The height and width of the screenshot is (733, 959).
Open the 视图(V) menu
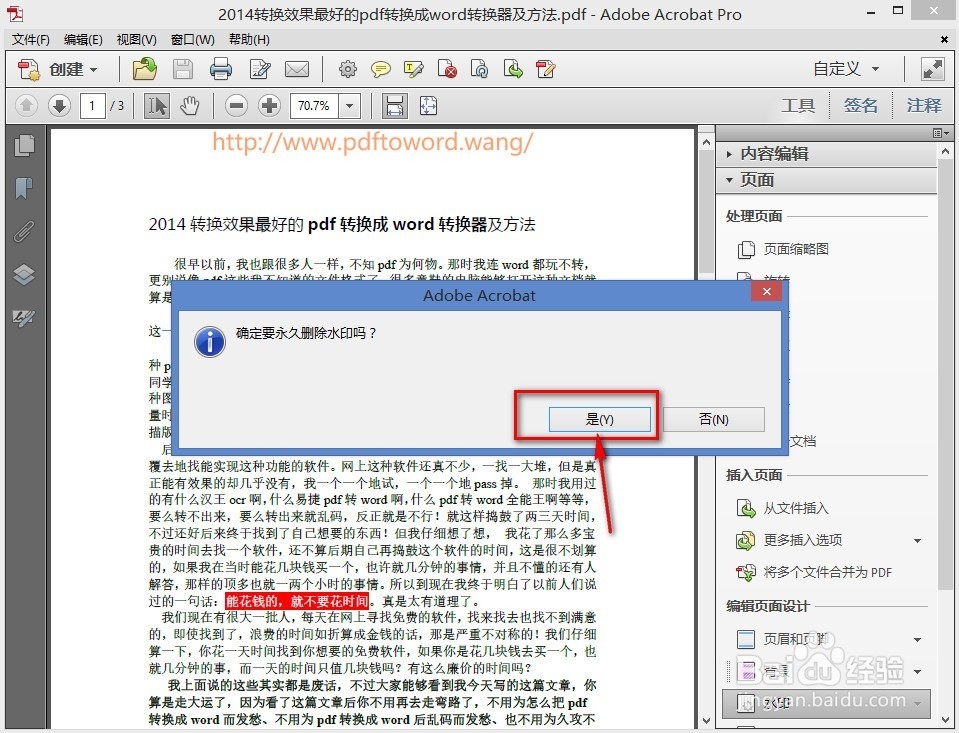coord(136,40)
